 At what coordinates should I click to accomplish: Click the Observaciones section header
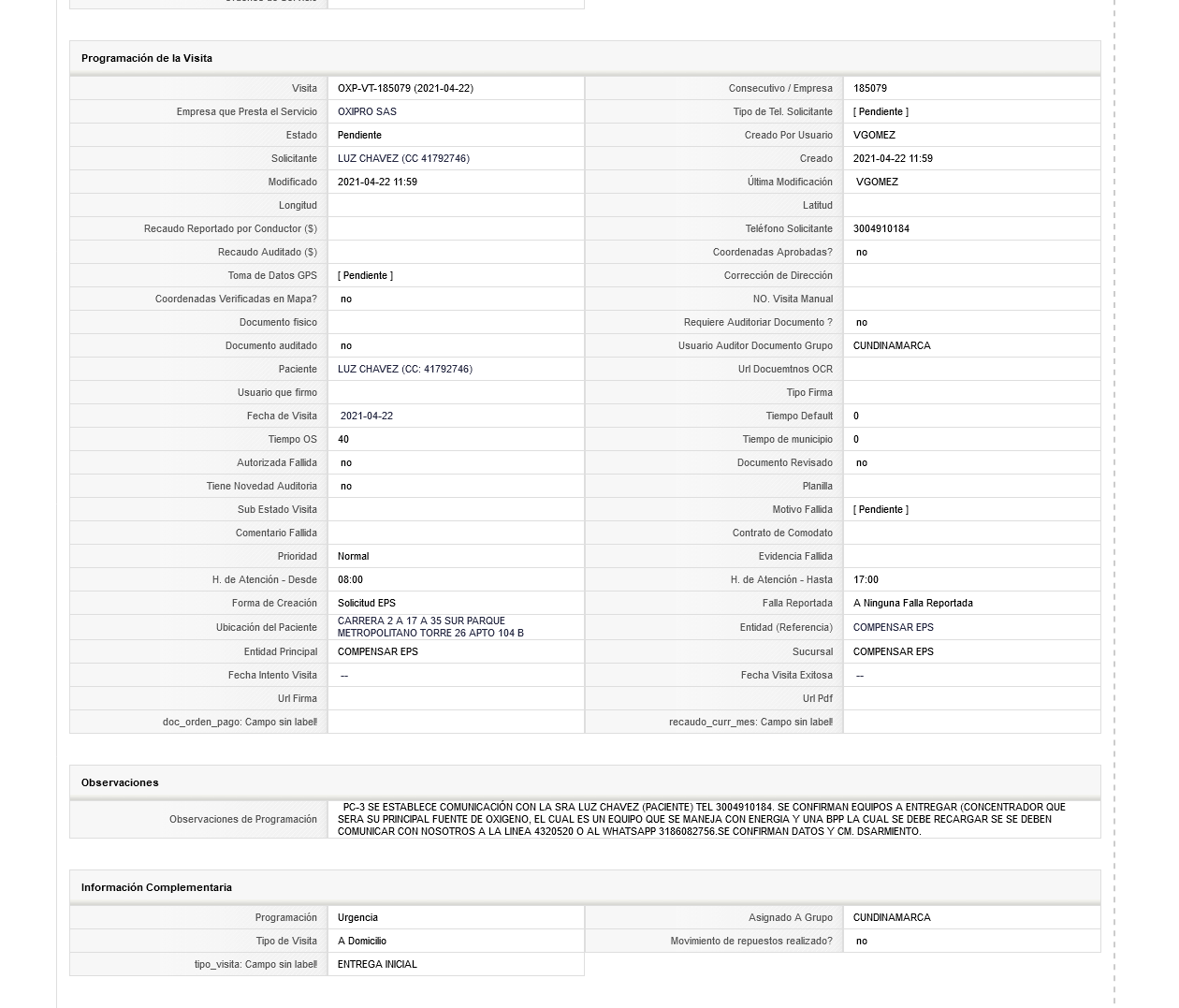[x=120, y=782]
